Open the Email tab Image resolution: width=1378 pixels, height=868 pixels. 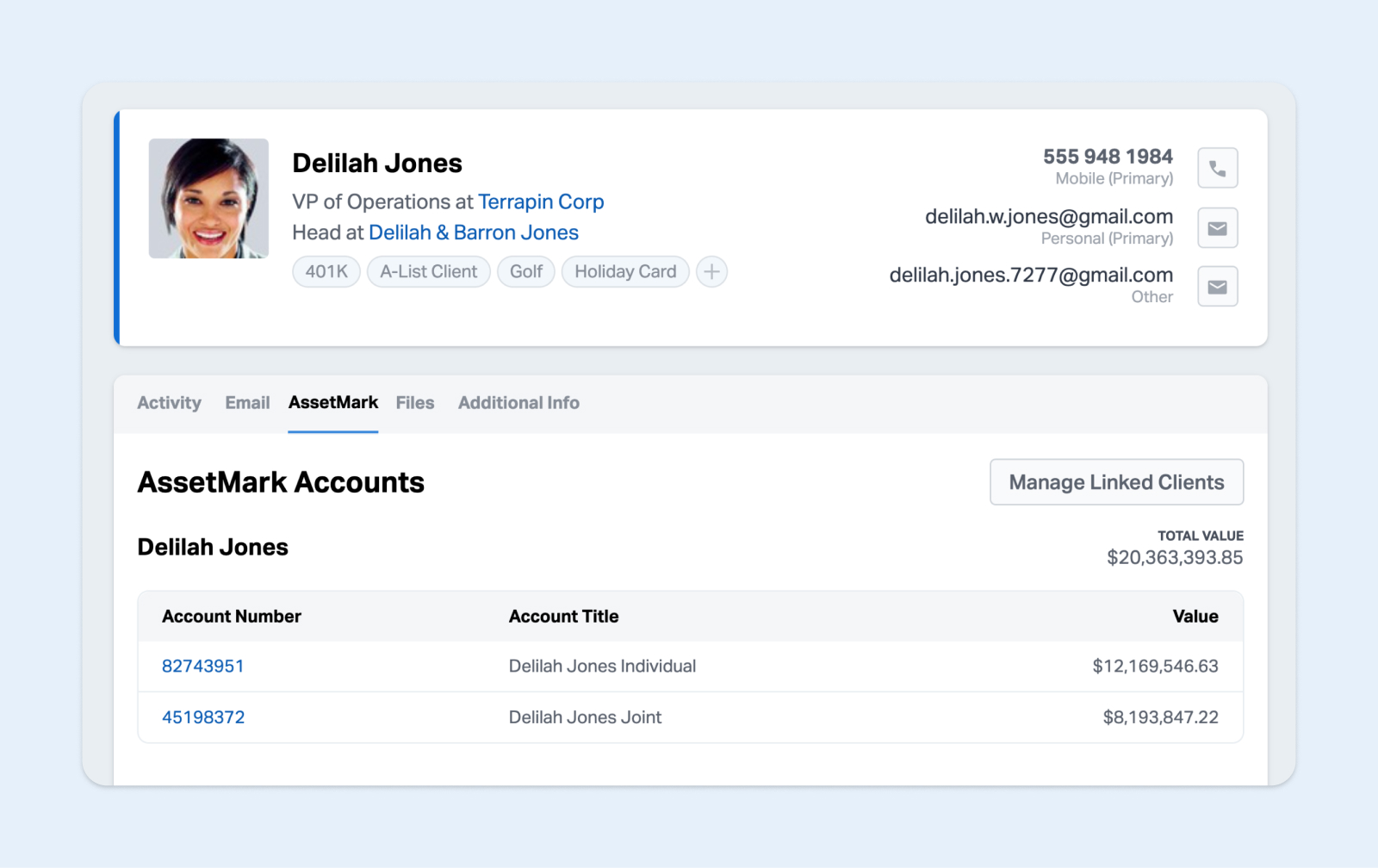tap(247, 403)
